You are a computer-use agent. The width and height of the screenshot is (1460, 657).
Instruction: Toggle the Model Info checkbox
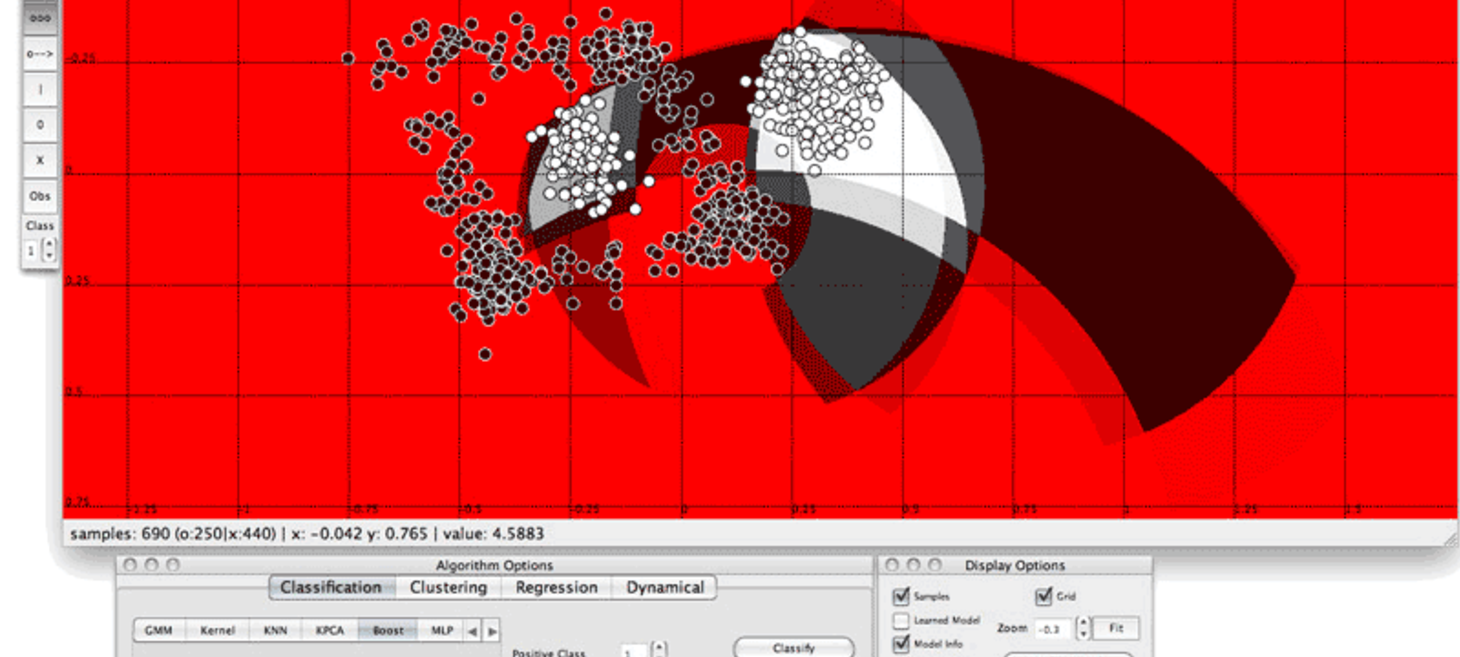(x=902, y=644)
